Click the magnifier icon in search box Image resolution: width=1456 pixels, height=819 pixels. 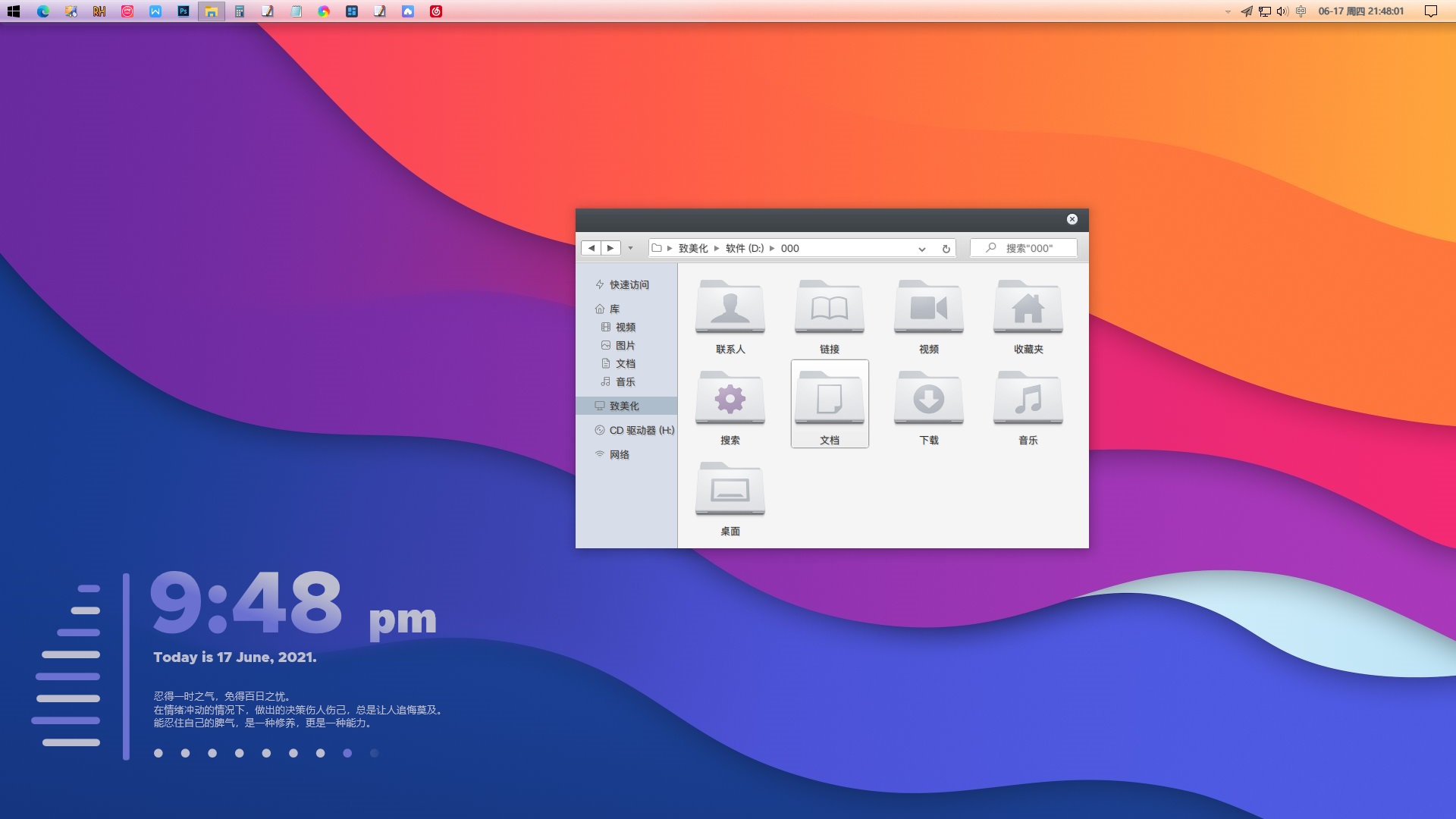(990, 248)
